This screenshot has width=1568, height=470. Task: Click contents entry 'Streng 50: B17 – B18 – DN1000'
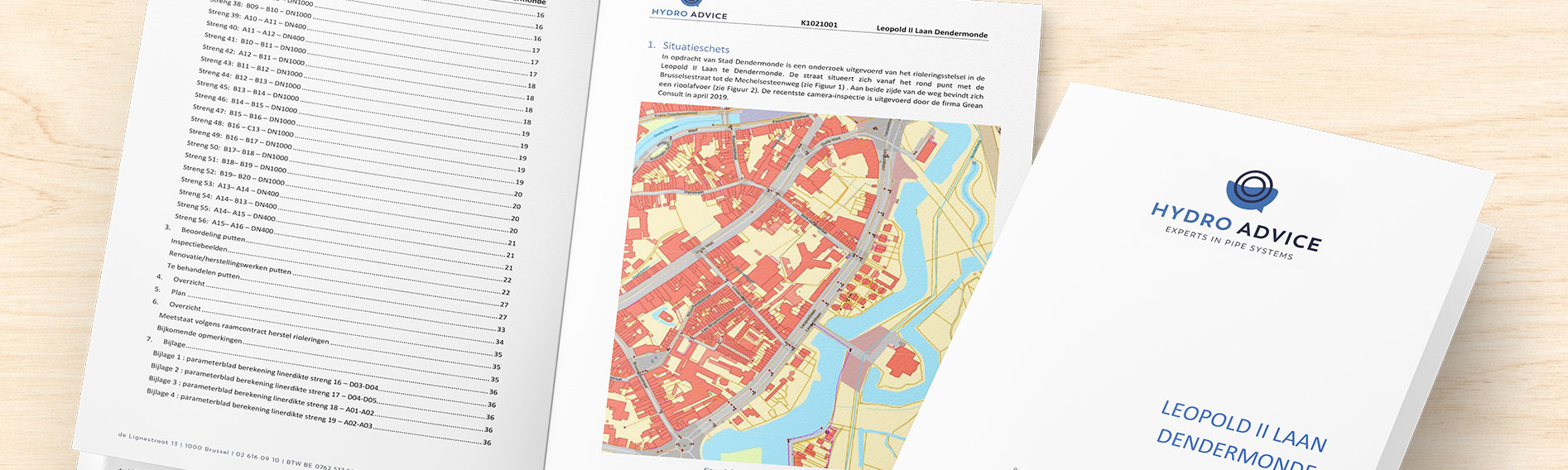coord(237,151)
